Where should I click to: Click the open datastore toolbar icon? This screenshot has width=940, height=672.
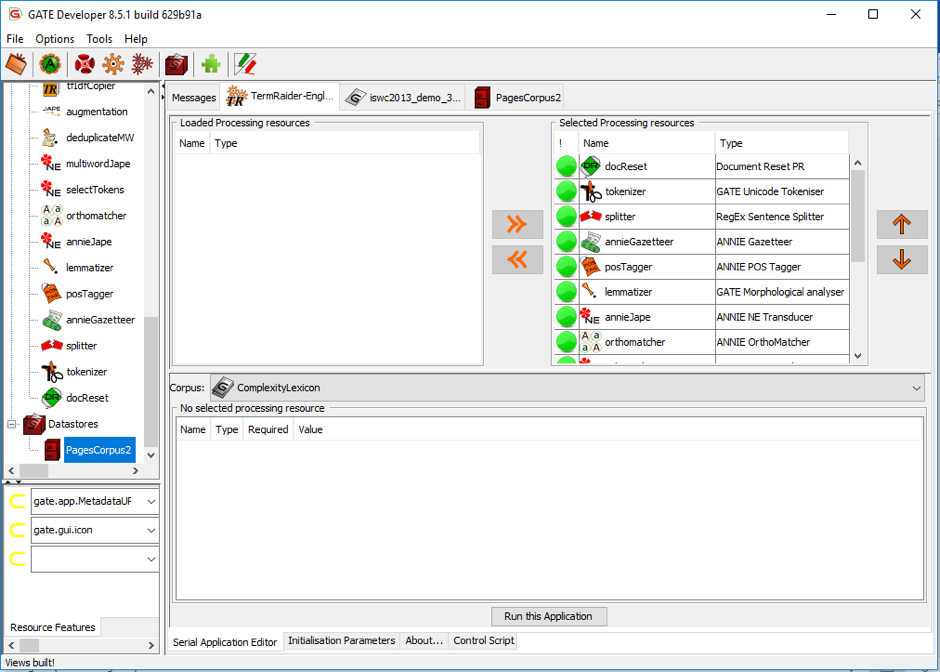176,64
